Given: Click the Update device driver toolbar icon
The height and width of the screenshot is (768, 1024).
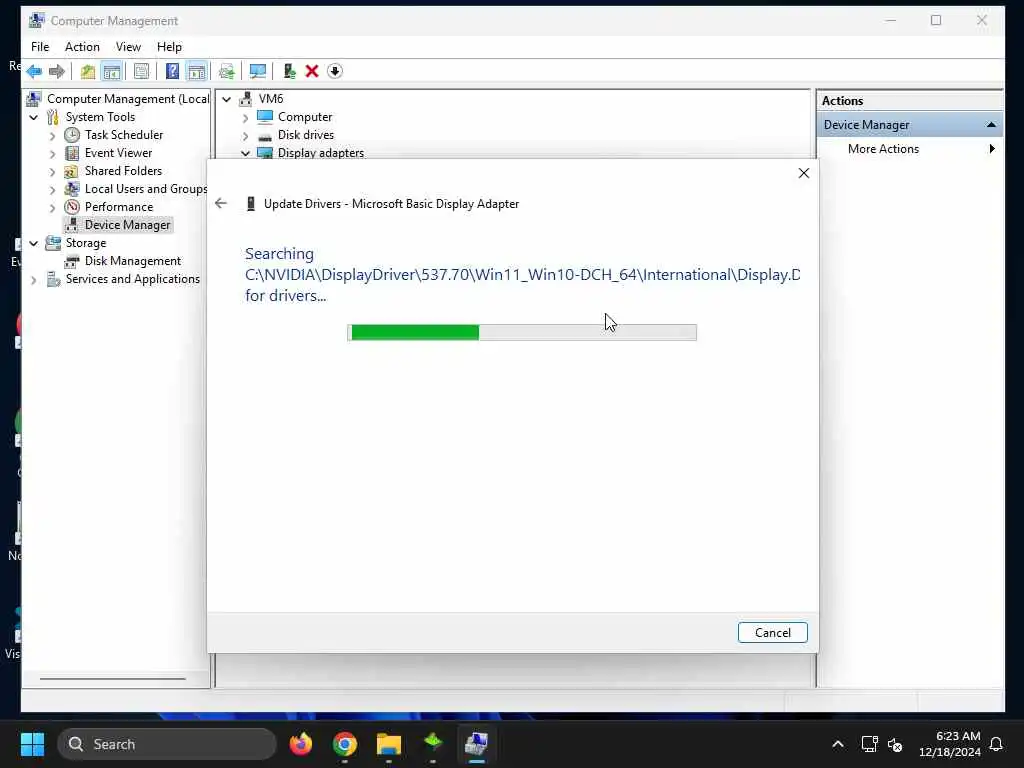Looking at the screenshot, I should click(x=289, y=71).
